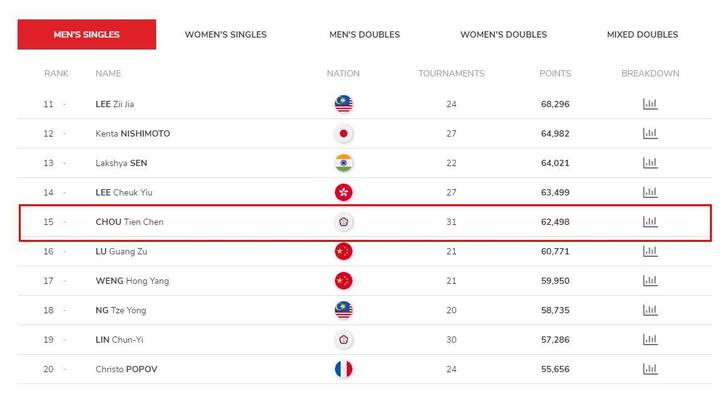Viewport: 720px width, 406px height.
Task: Open breakdown icon for LU Guang Zu
Action: pos(650,251)
